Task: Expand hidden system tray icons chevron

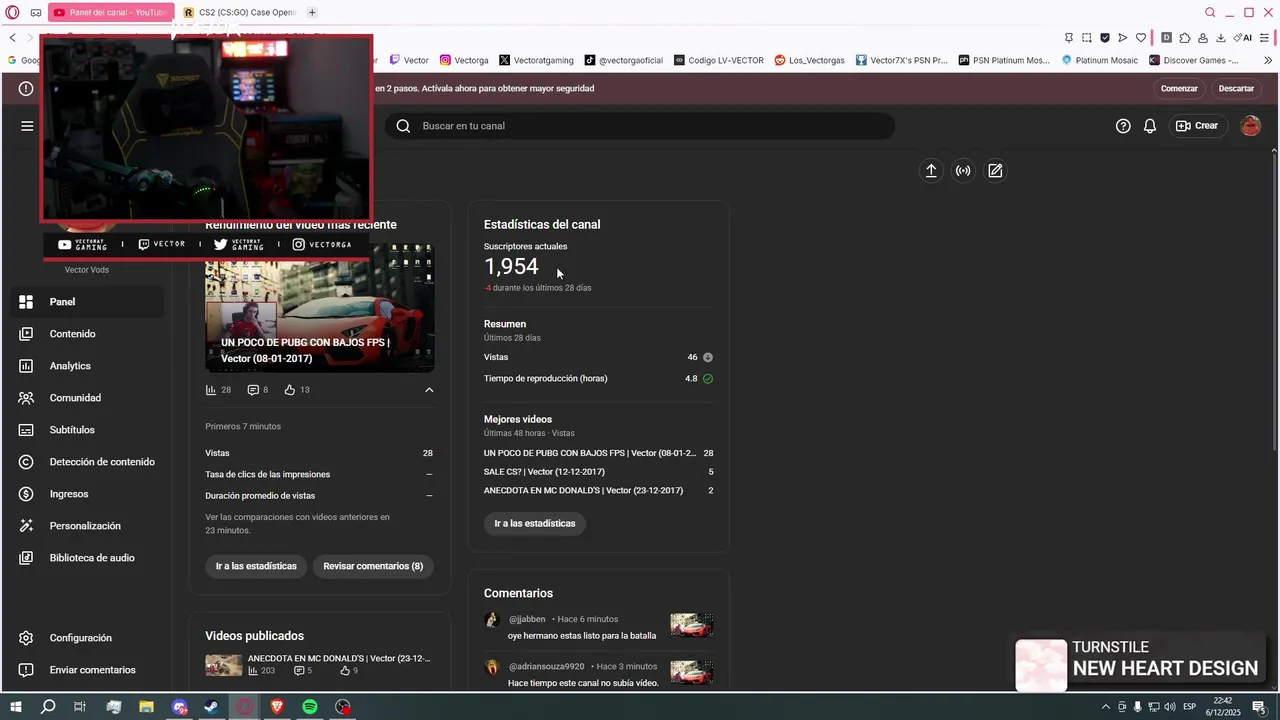Action: [1105, 707]
